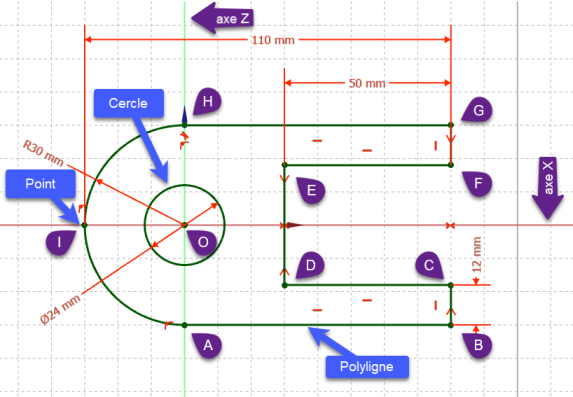Click the purple marker labeled B
573x397 pixels.
pyautogui.click(x=477, y=346)
